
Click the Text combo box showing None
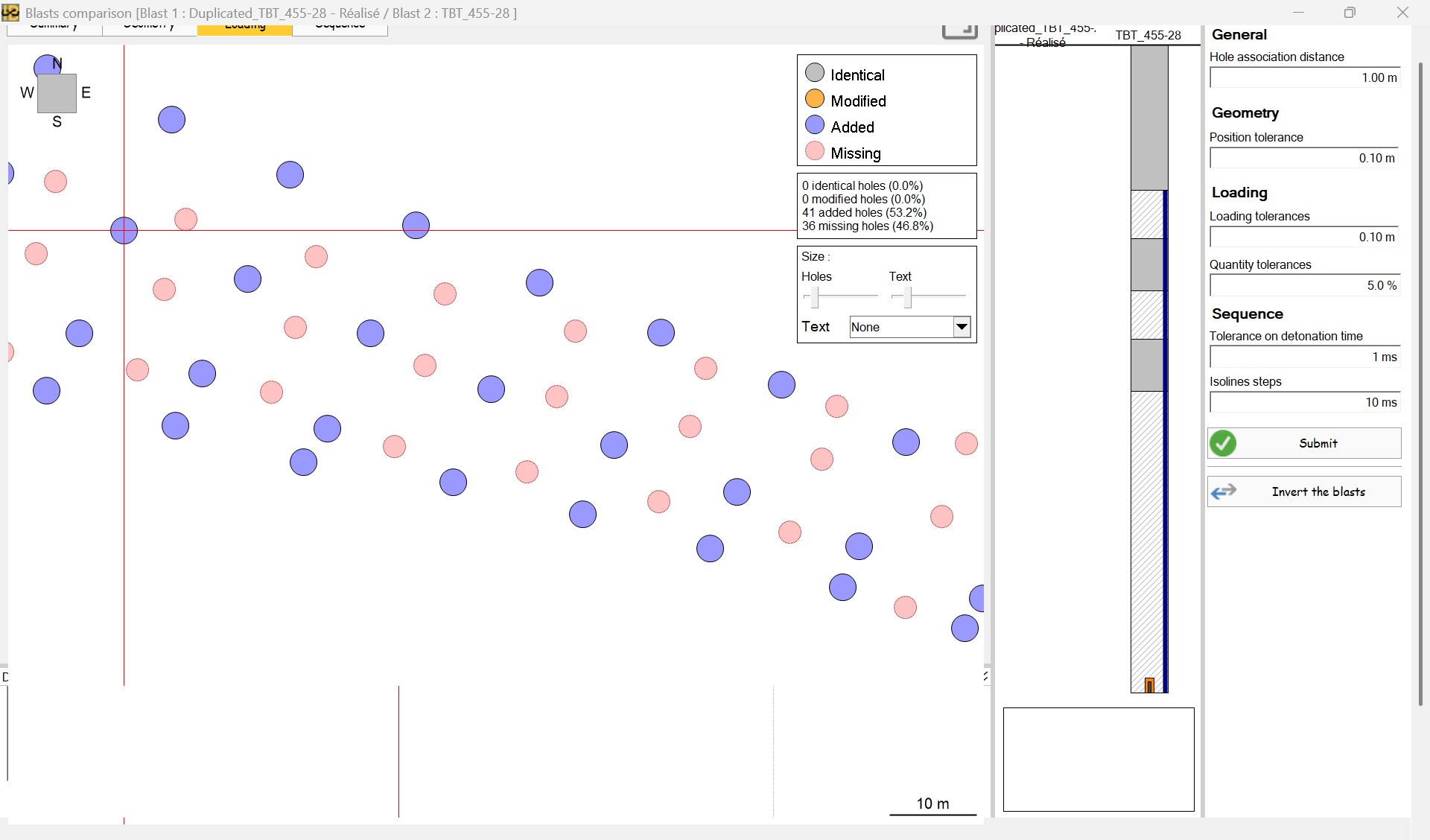(900, 327)
